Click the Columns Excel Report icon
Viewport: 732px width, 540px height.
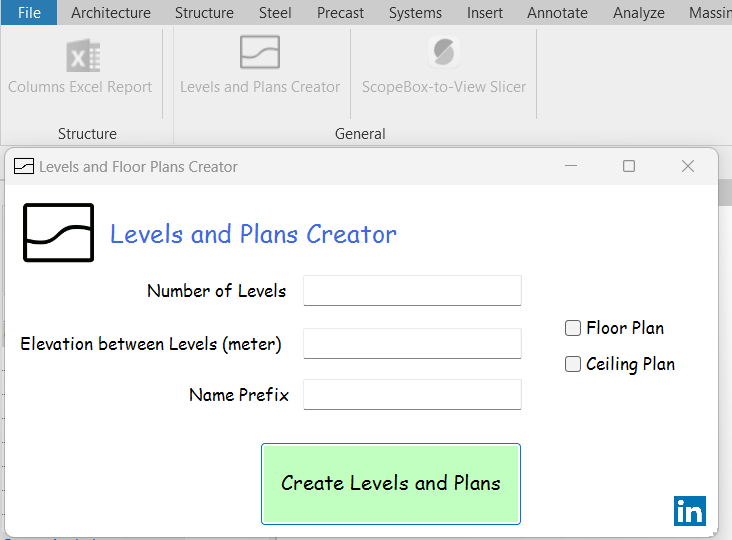click(x=82, y=55)
